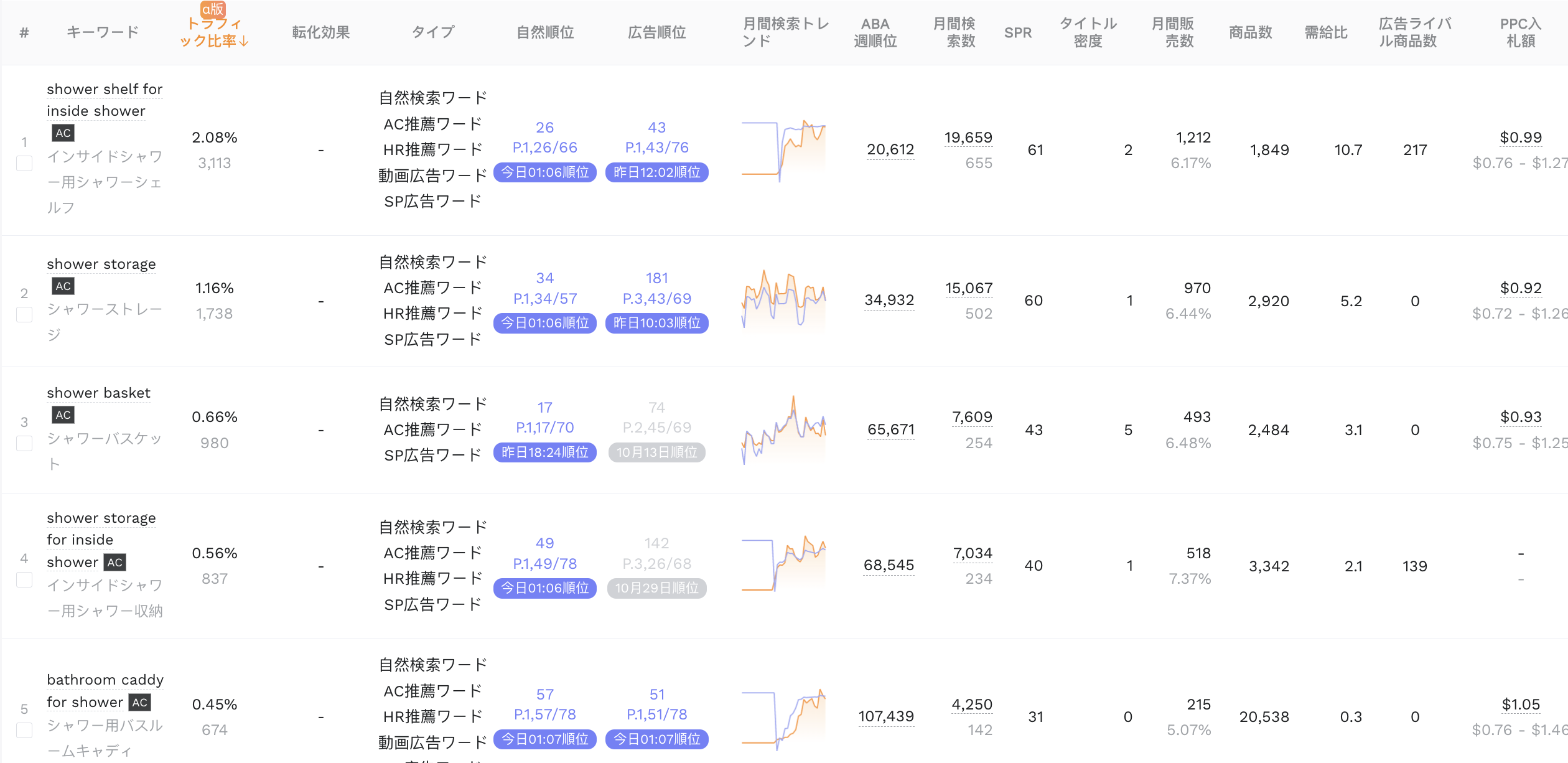
Task: Click the SPR column header
Action: 1018,32
